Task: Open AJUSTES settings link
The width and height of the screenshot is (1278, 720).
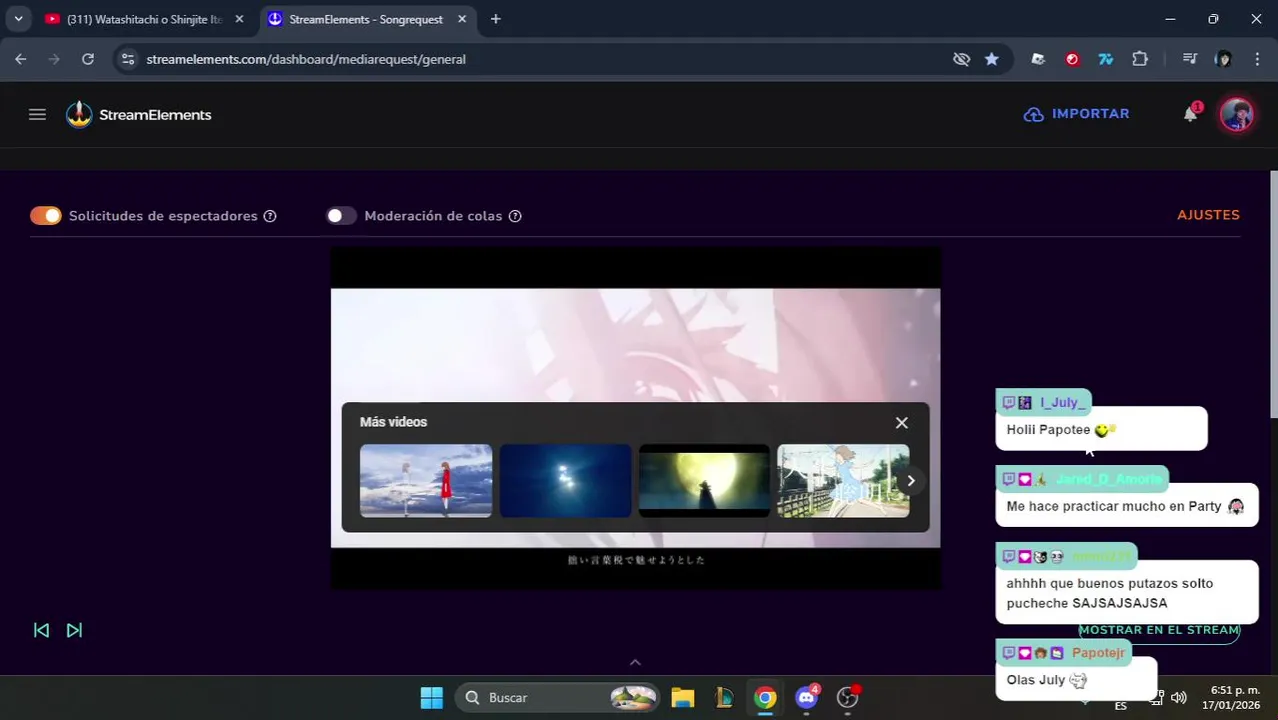Action: [x=1208, y=215]
